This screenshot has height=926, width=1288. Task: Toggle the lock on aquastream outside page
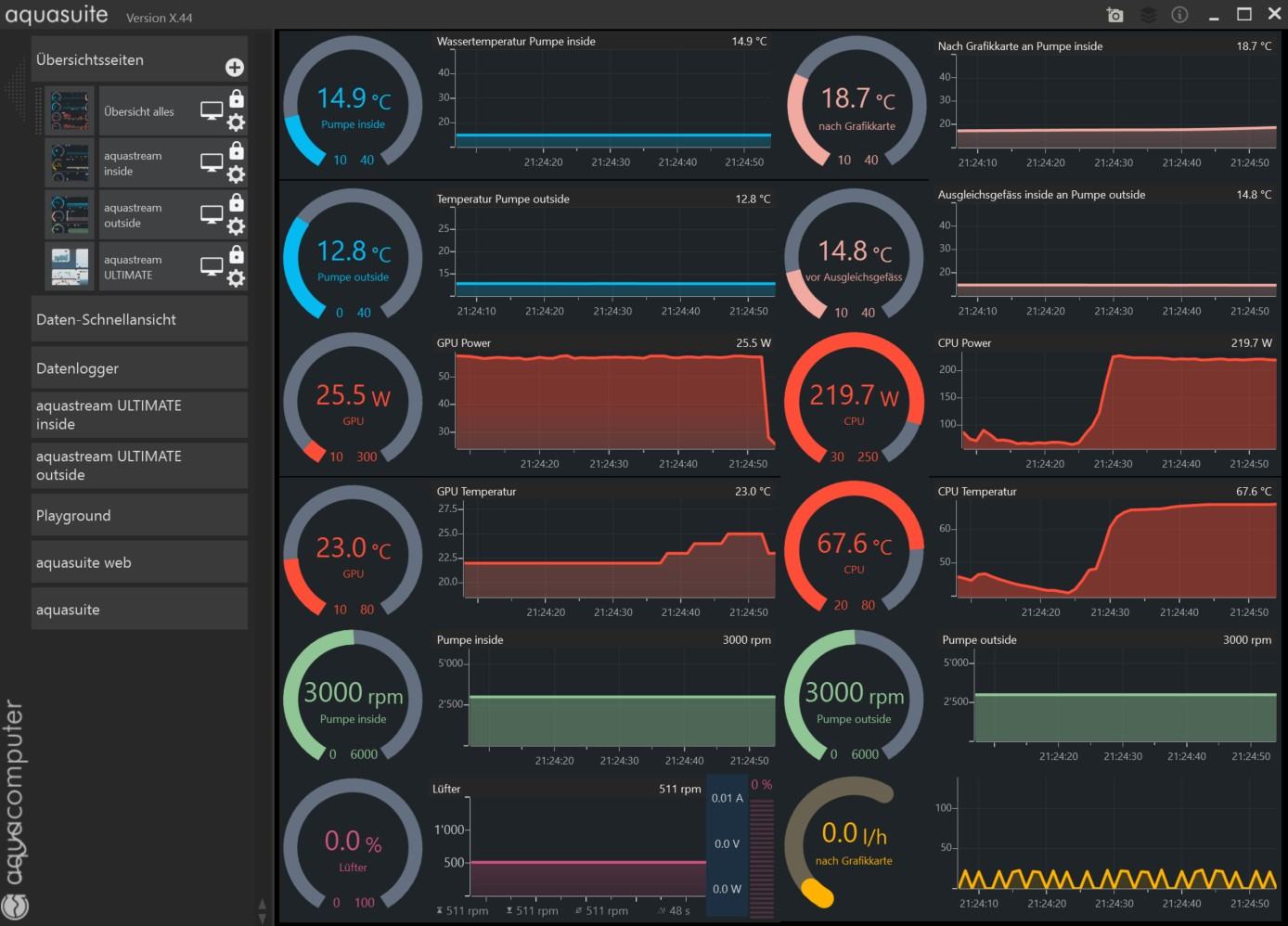[x=237, y=202]
